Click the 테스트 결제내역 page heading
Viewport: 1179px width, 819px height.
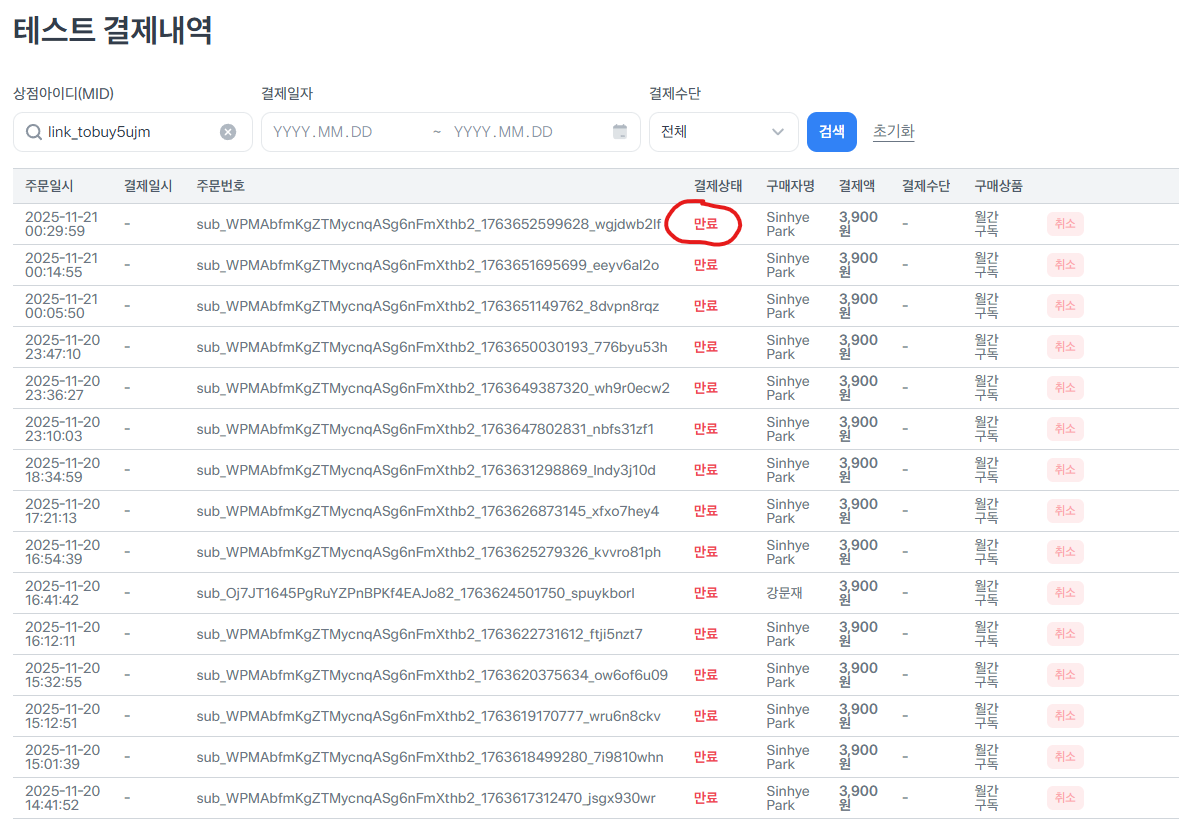(113, 31)
